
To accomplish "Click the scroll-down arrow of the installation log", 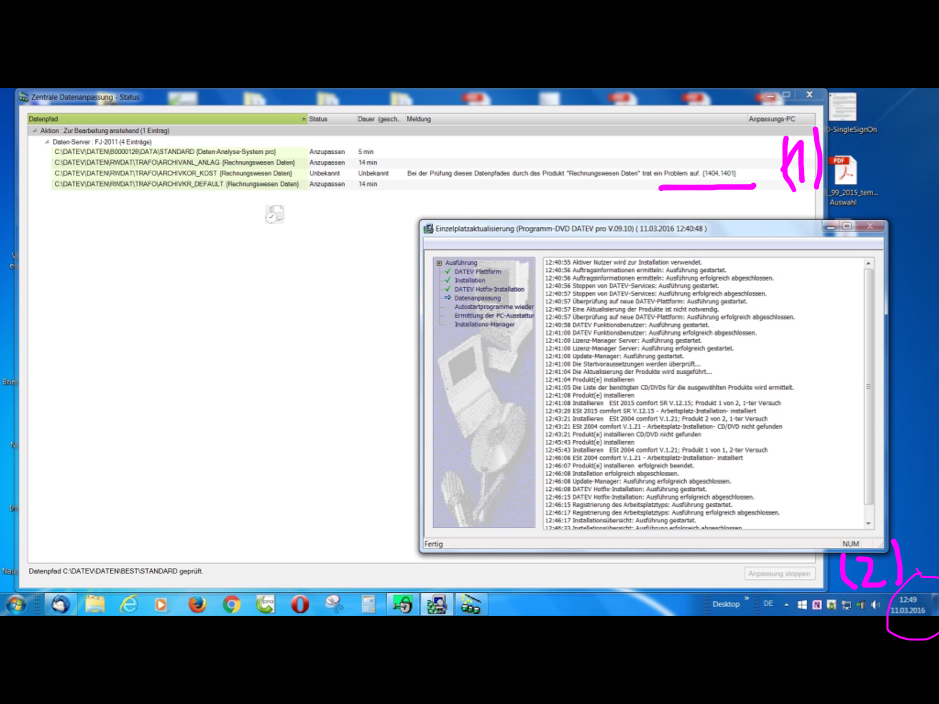I will pos(867,523).
